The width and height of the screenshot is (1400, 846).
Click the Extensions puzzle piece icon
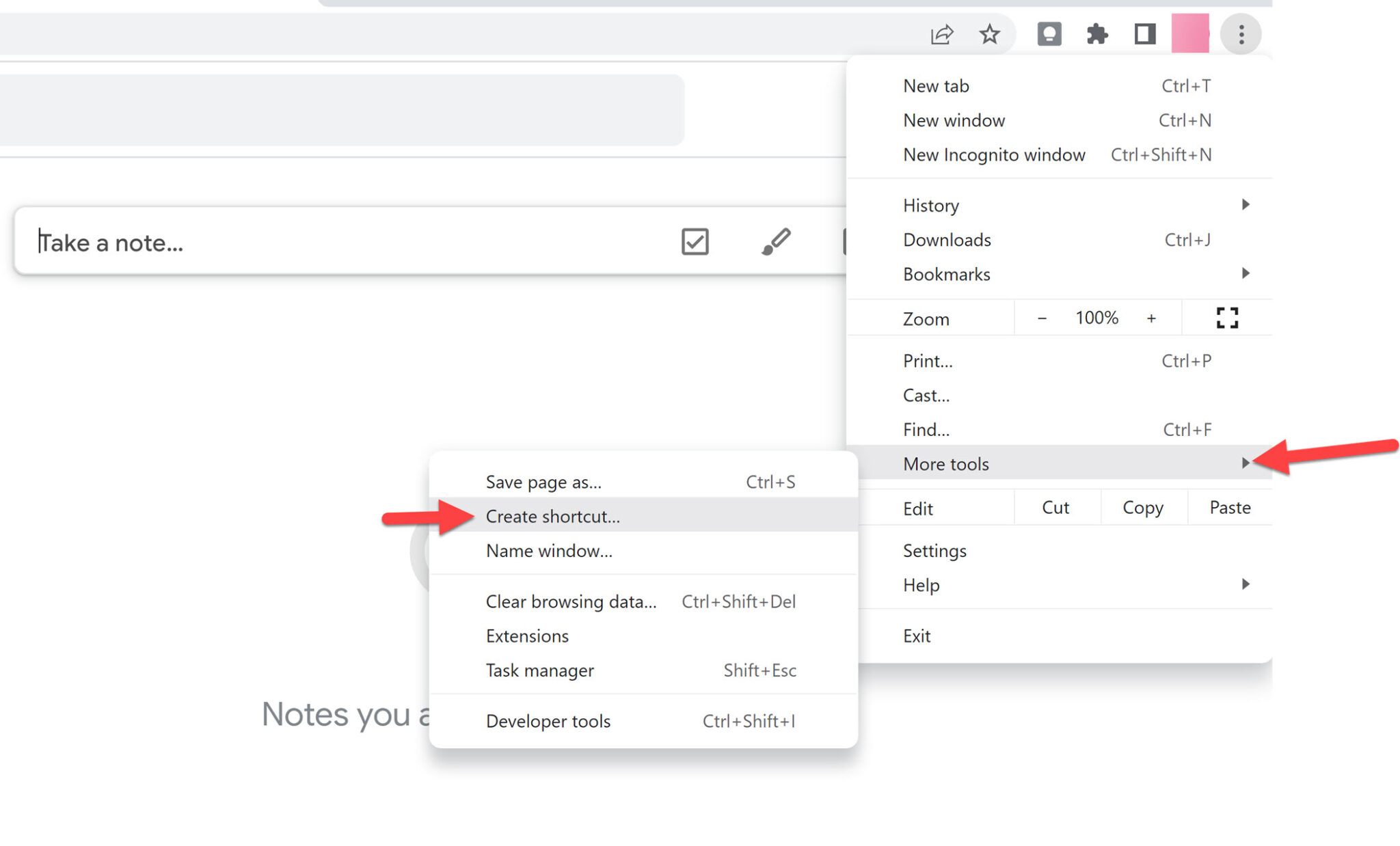(x=1097, y=33)
